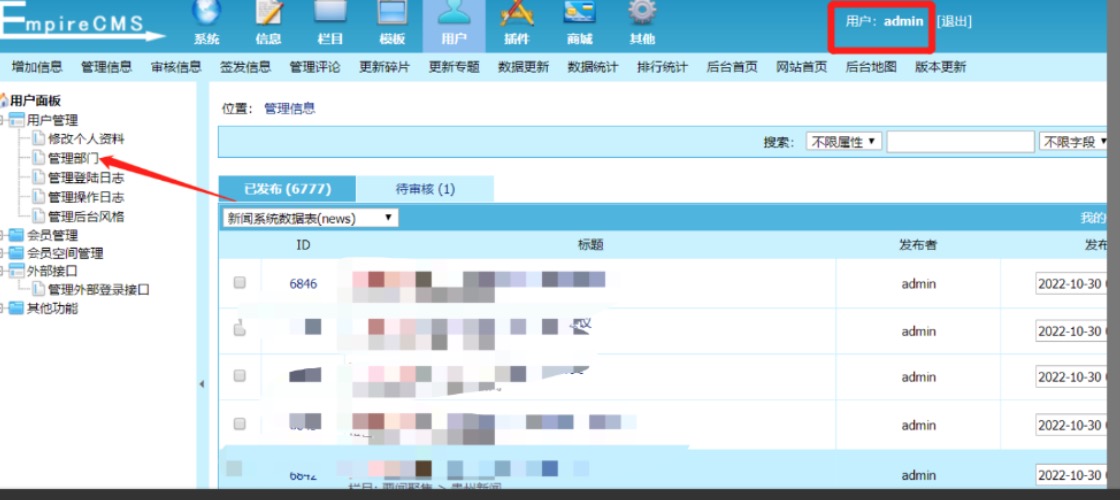1120x500 pixels.
Task: Open 后台地图 in the menu bar
Action: (x=871, y=67)
